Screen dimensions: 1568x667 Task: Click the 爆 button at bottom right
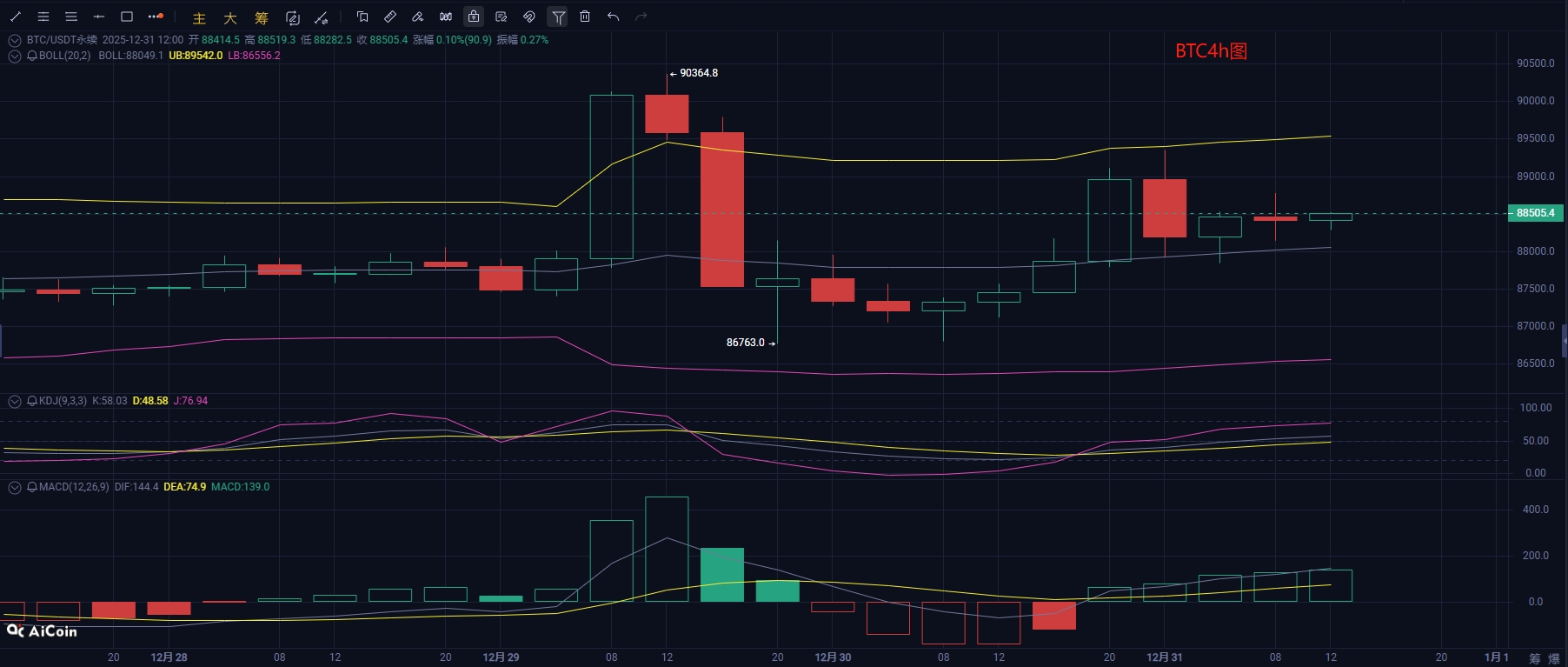[1554, 658]
